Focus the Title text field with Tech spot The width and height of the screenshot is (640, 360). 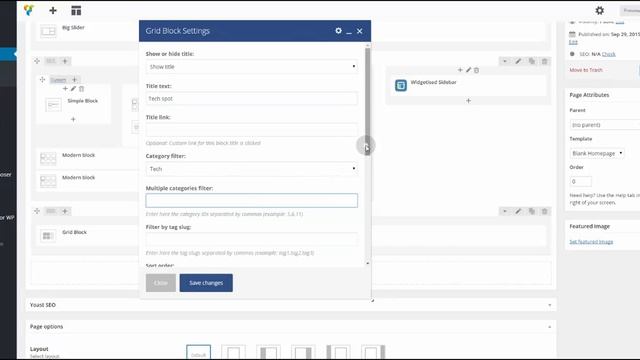(251, 98)
